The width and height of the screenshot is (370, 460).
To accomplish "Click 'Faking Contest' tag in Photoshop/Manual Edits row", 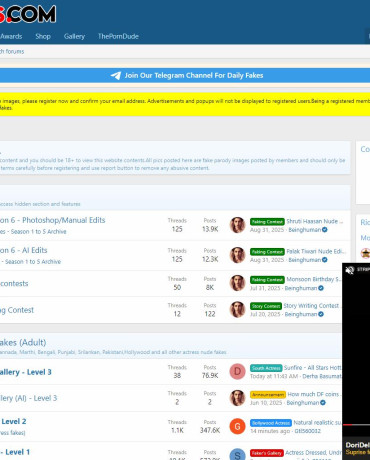I will click(x=267, y=222).
